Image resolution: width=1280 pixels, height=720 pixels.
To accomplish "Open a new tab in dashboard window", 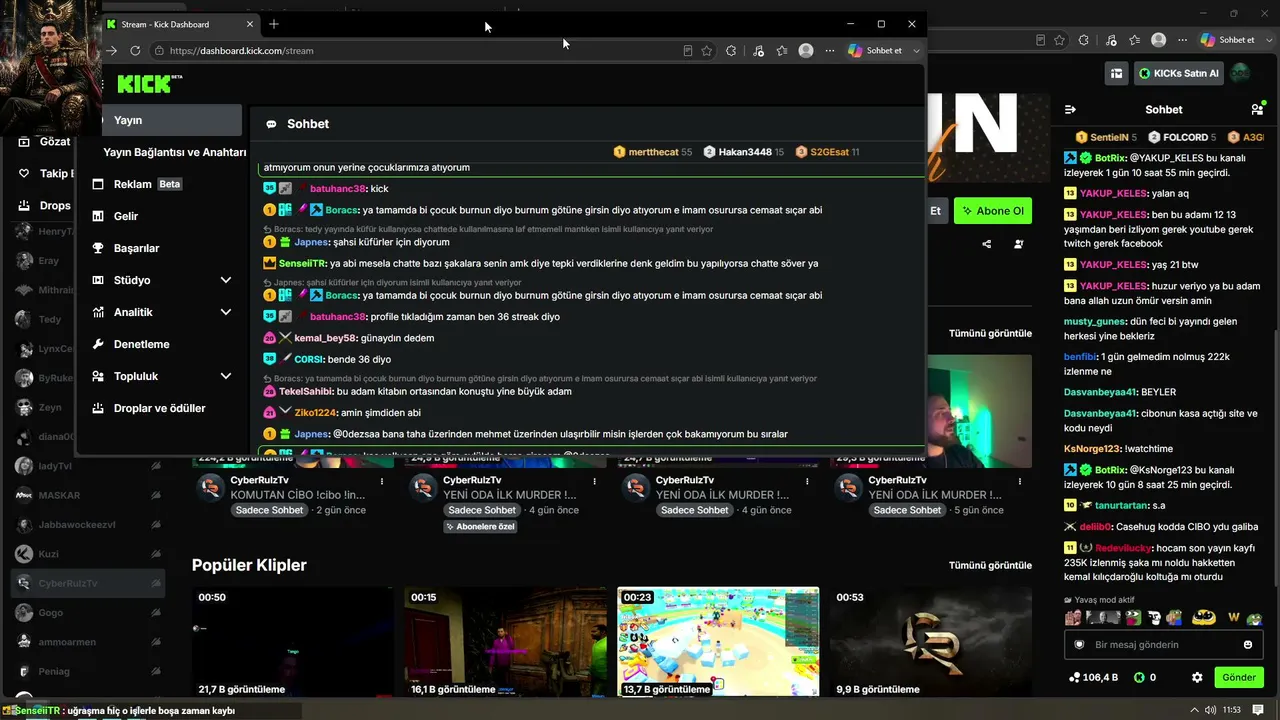I will pos(274,24).
